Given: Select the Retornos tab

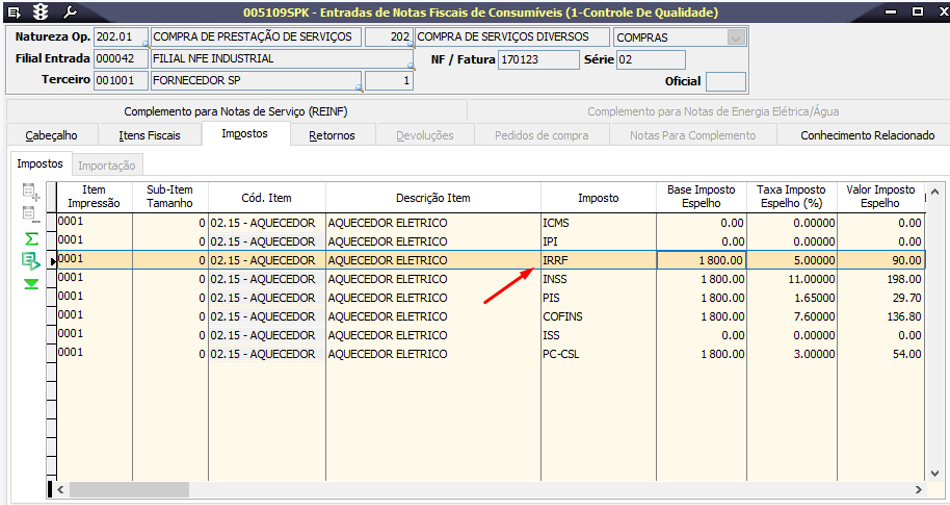Looking at the screenshot, I should pos(331,135).
